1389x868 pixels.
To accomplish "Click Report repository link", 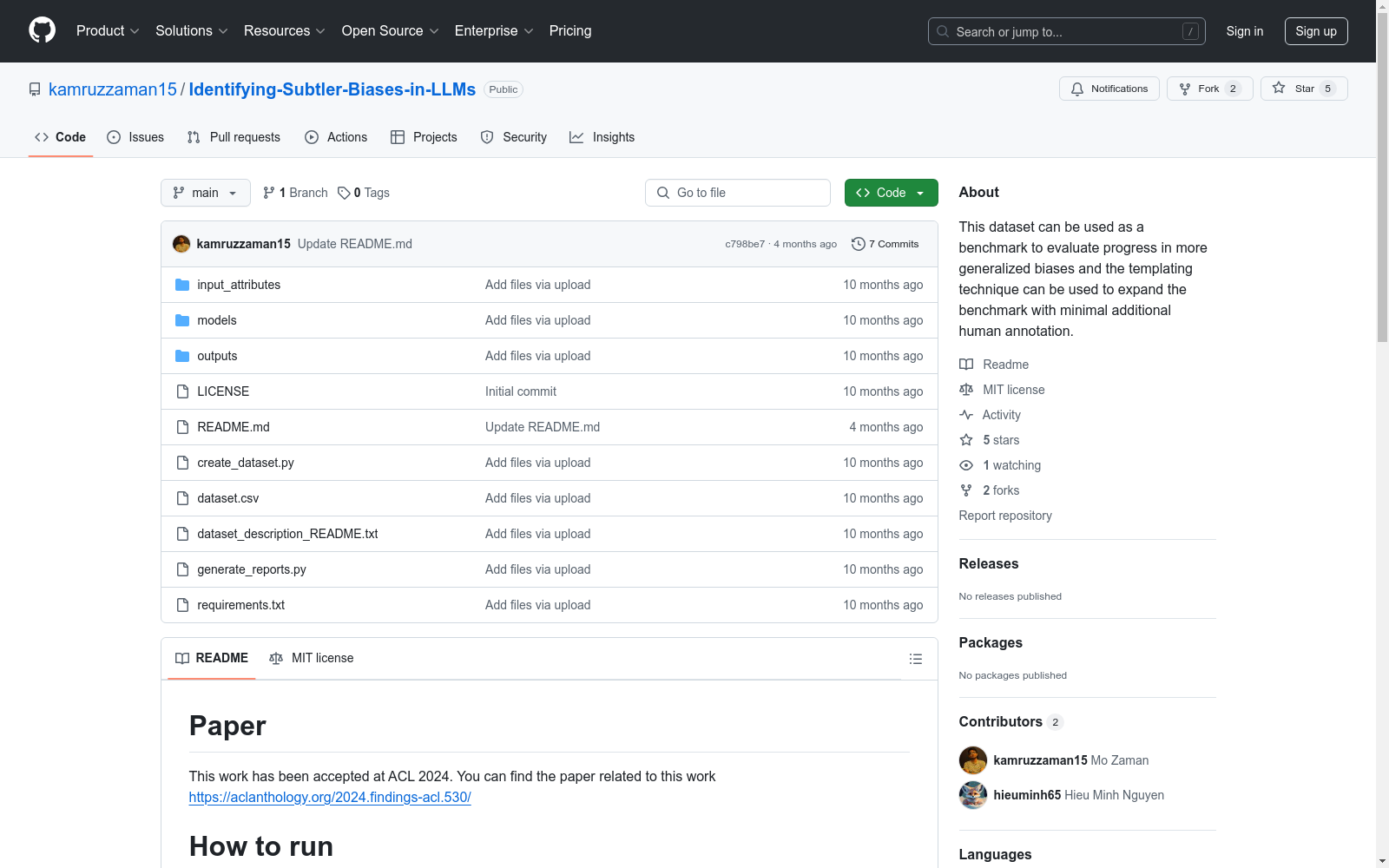I will coord(1005,516).
